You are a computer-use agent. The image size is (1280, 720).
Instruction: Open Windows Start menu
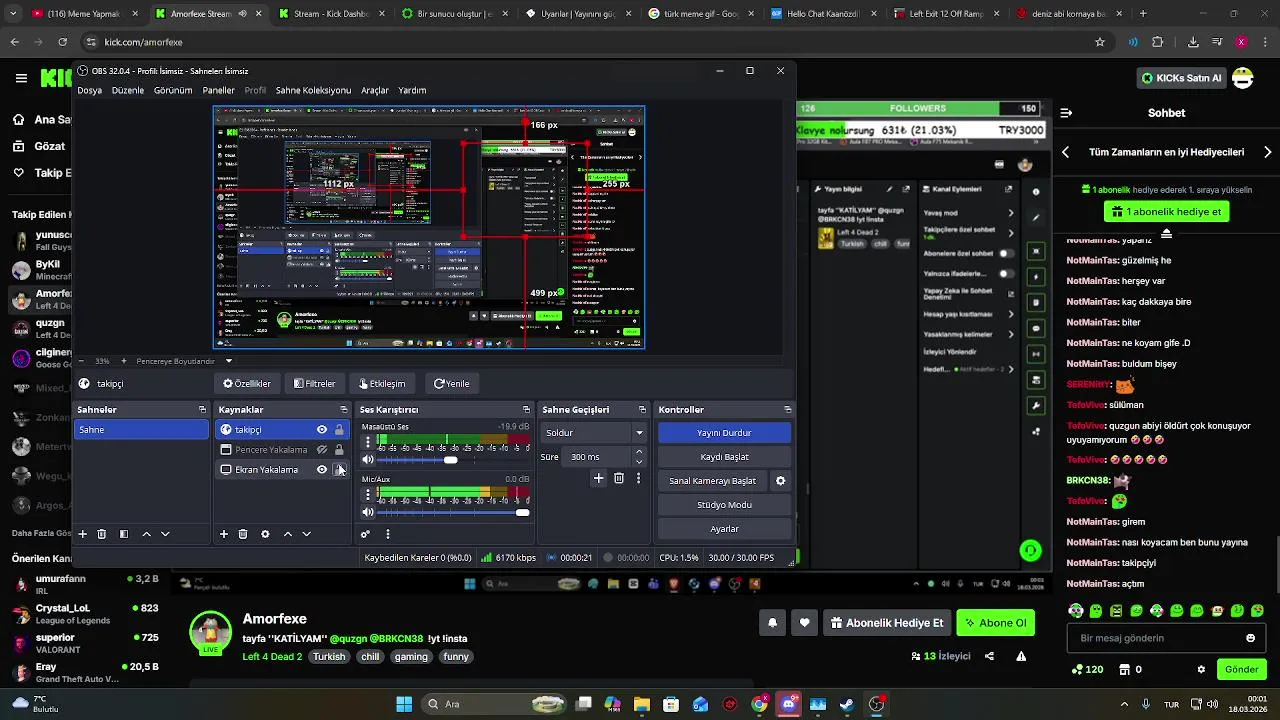point(404,704)
